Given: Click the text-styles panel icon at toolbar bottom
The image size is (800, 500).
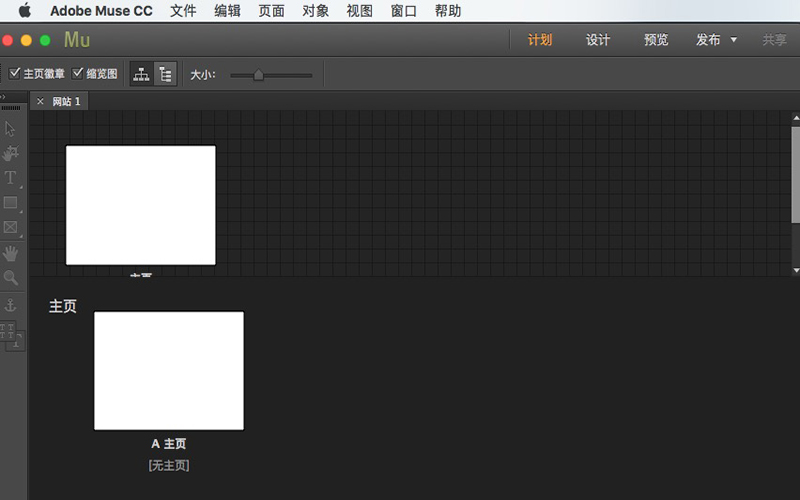Looking at the screenshot, I should coord(12,336).
